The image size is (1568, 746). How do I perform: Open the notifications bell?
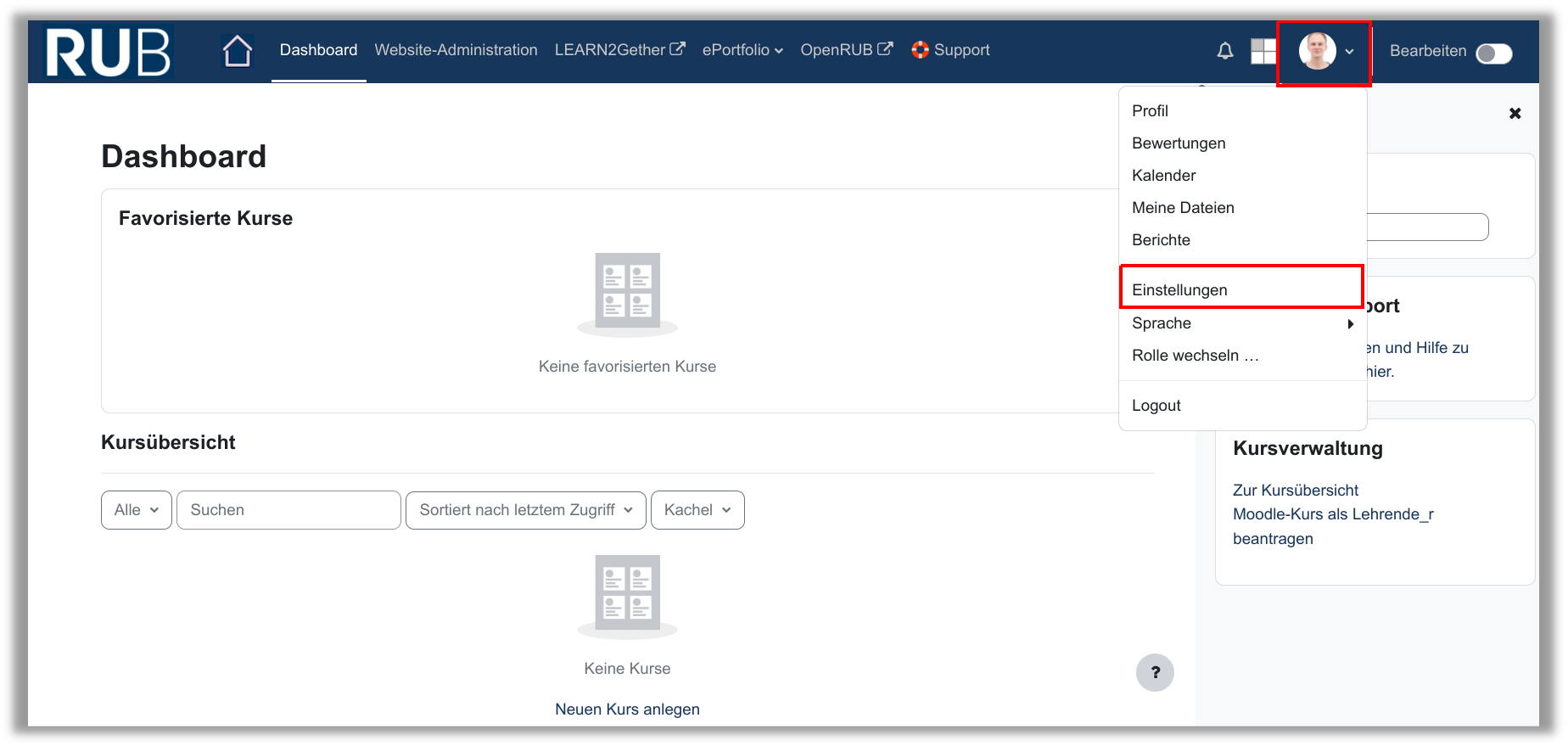[x=1224, y=51]
